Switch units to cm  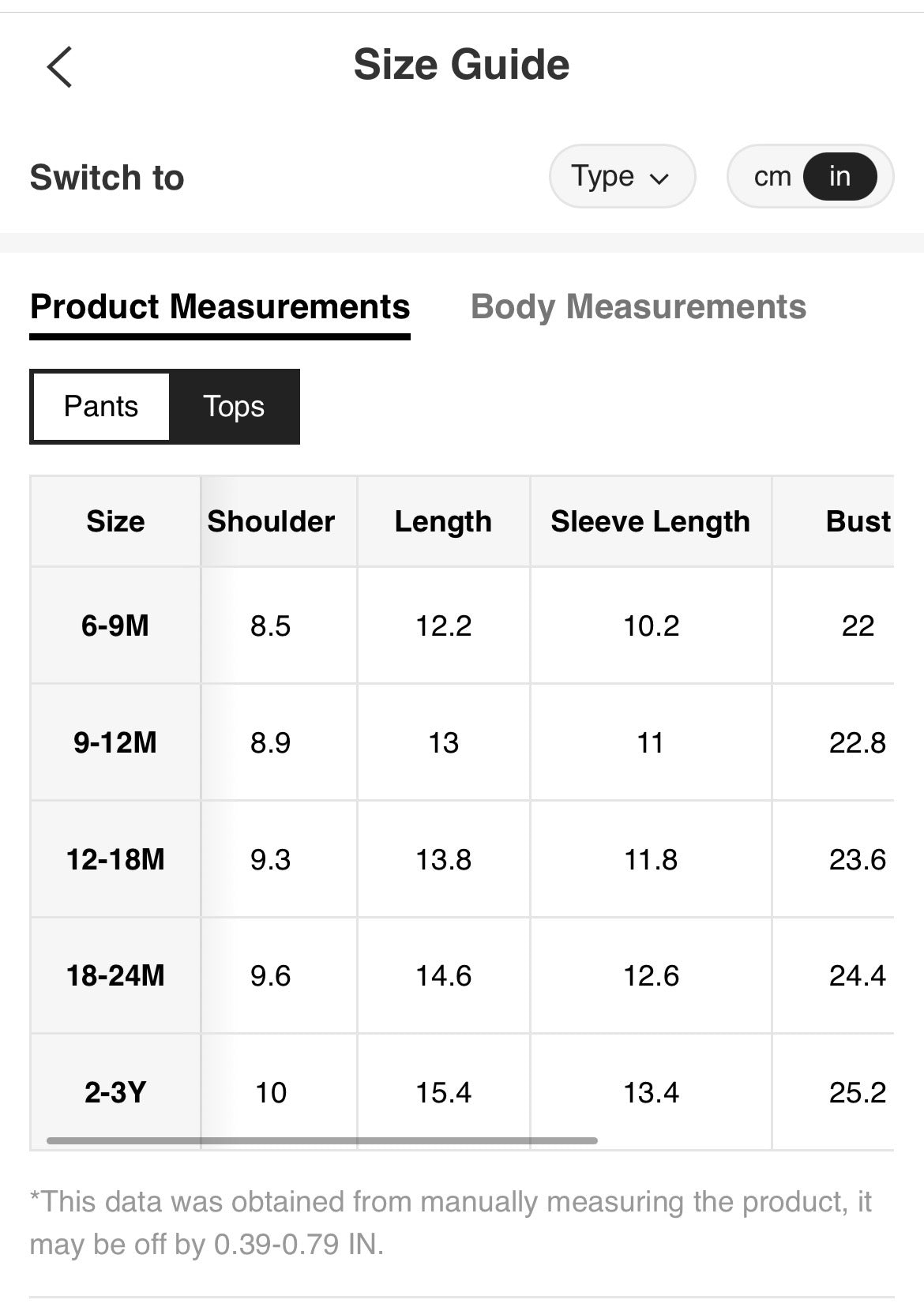click(772, 176)
